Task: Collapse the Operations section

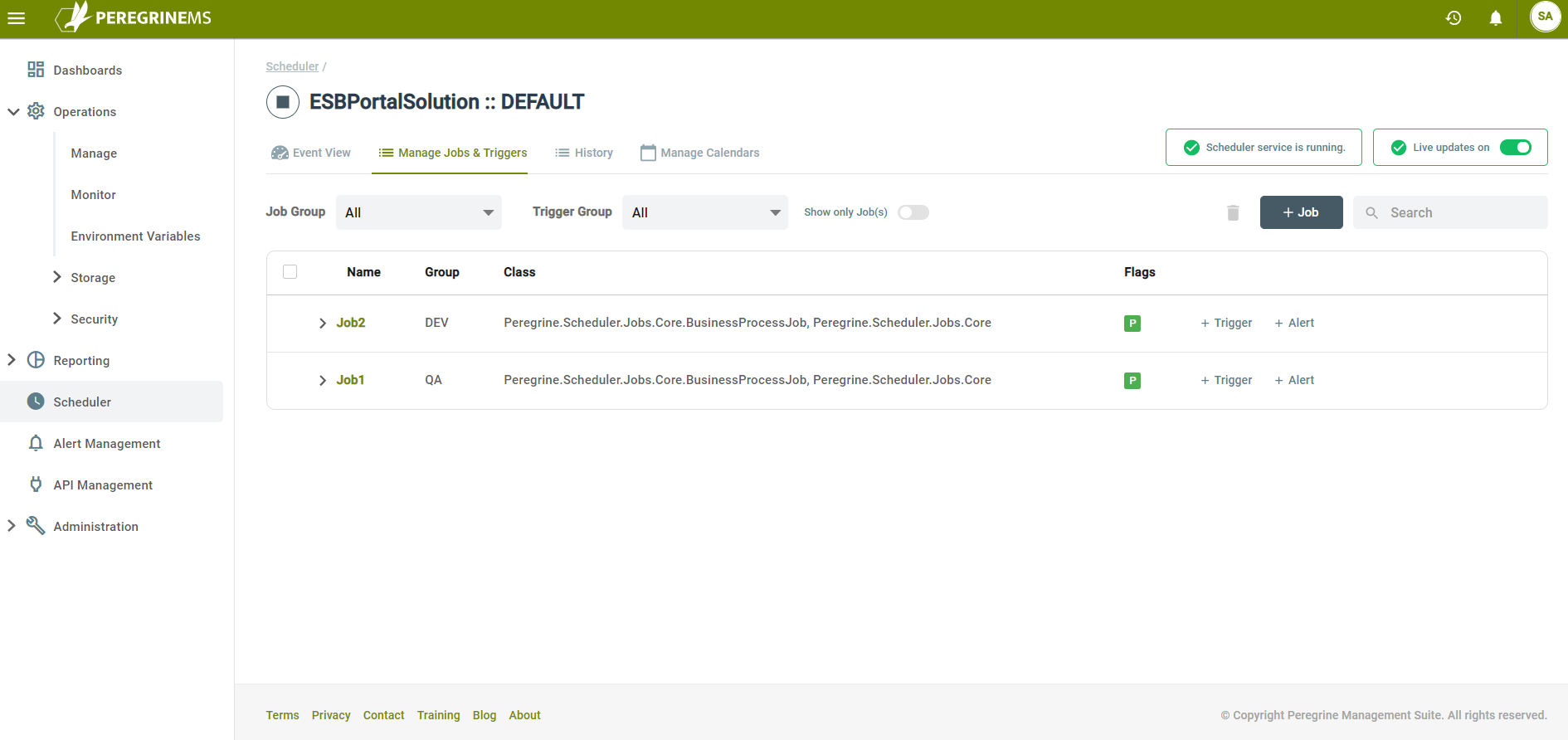Action: [13, 111]
